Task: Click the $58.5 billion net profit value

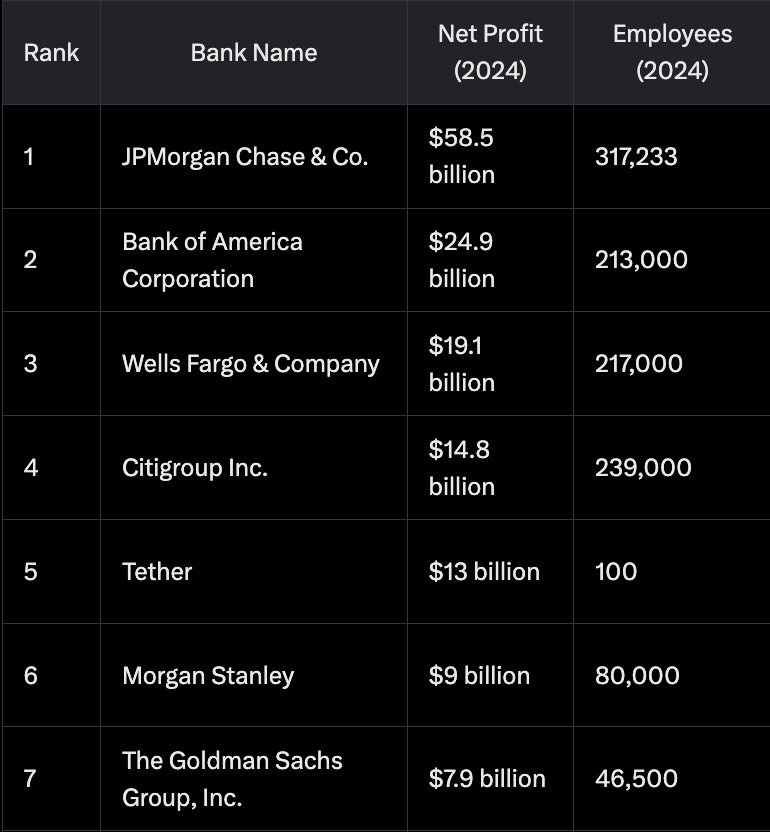Action: tap(462, 156)
